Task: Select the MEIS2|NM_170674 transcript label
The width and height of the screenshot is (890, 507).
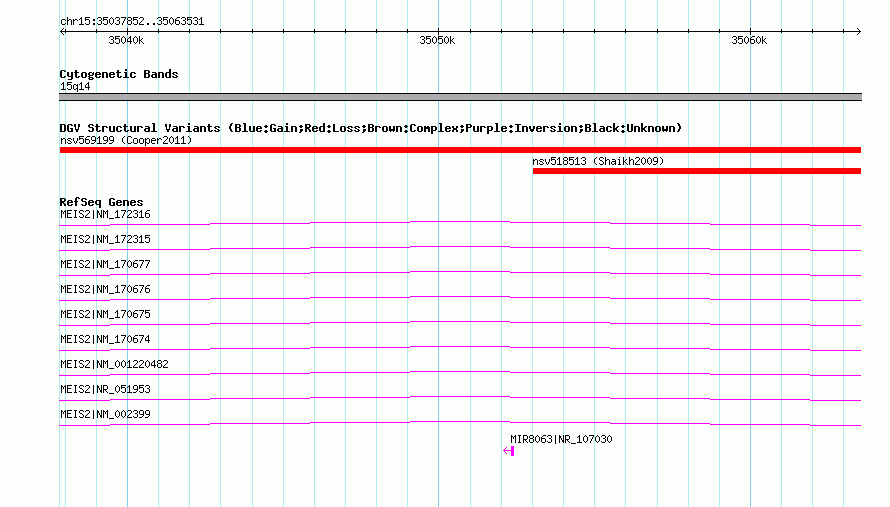Action: point(106,339)
